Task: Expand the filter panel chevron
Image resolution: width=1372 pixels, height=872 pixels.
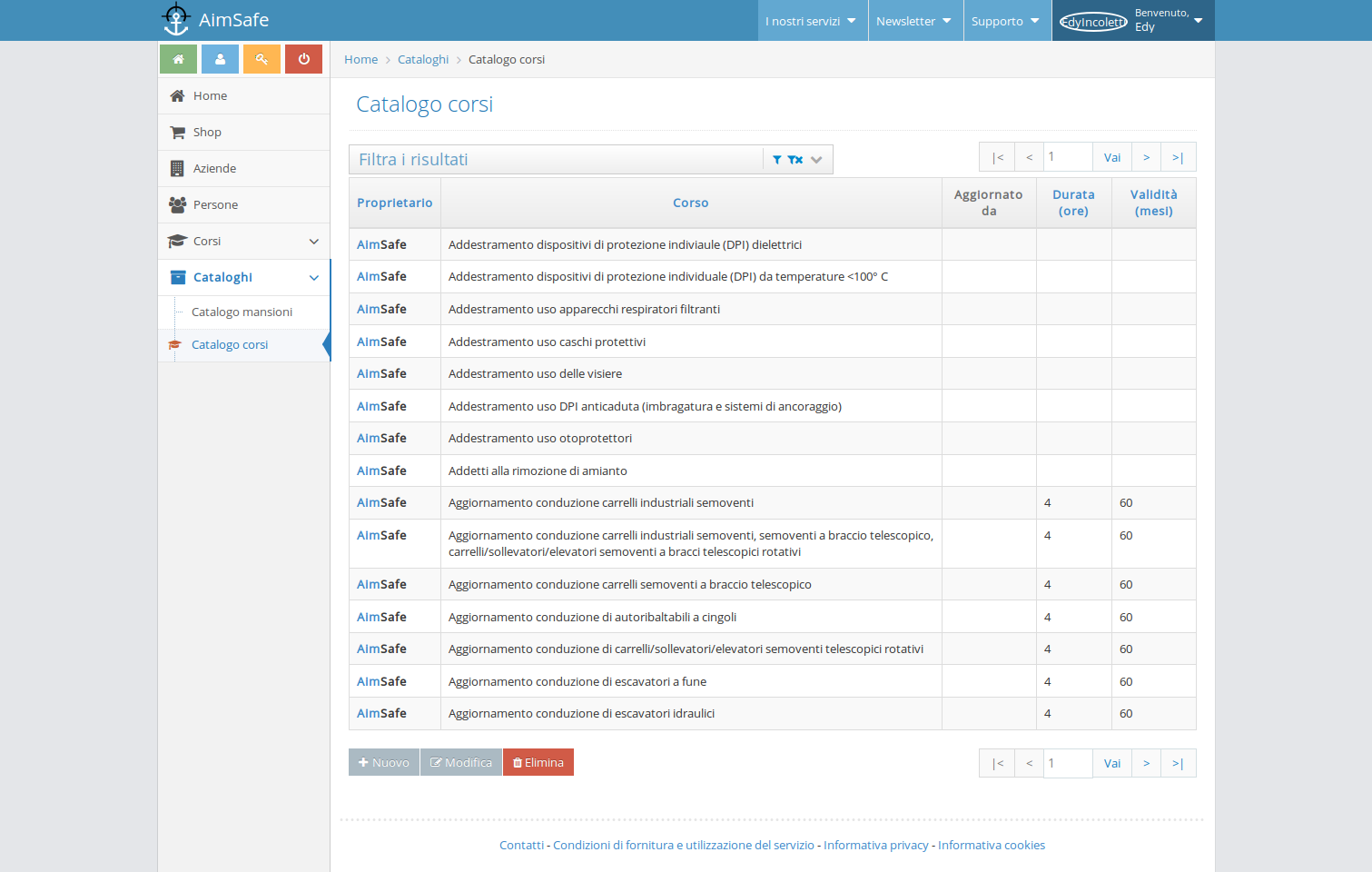Action: pyautogui.click(x=816, y=160)
